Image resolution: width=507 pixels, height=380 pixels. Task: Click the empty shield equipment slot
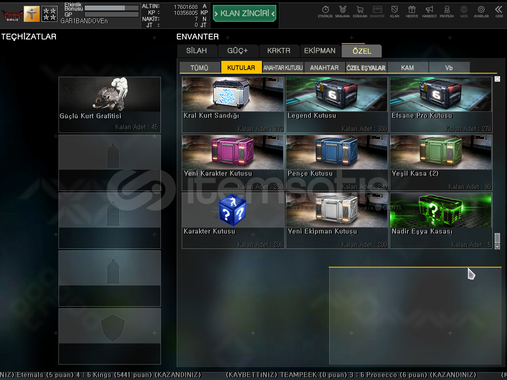click(109, 336)
